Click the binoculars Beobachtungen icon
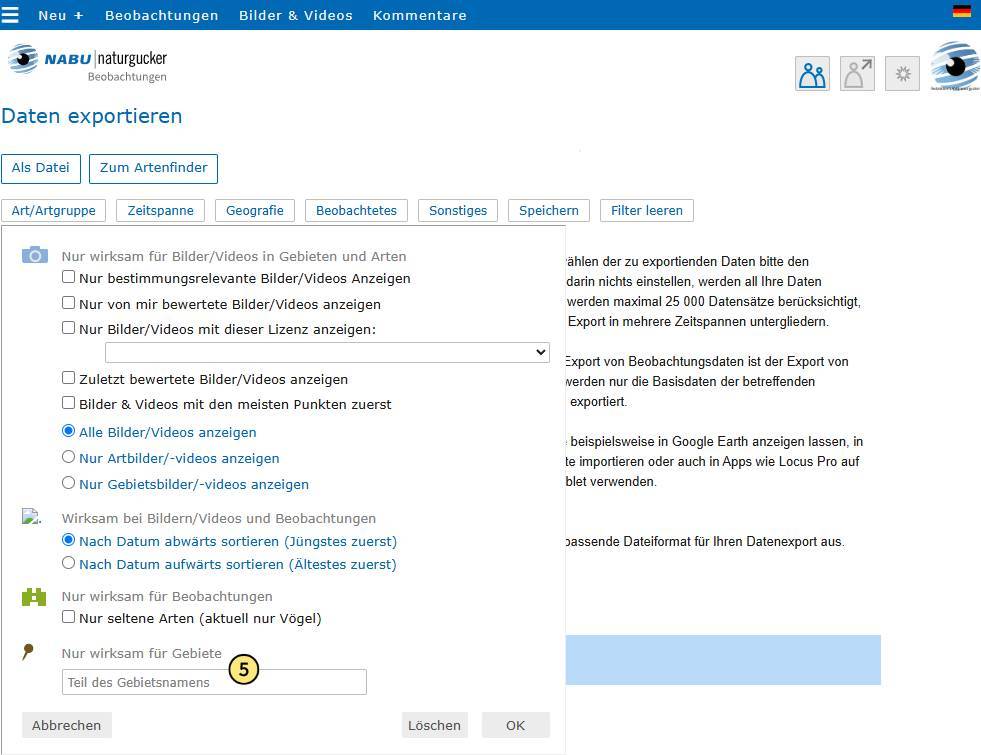 [x=34, y=597]
